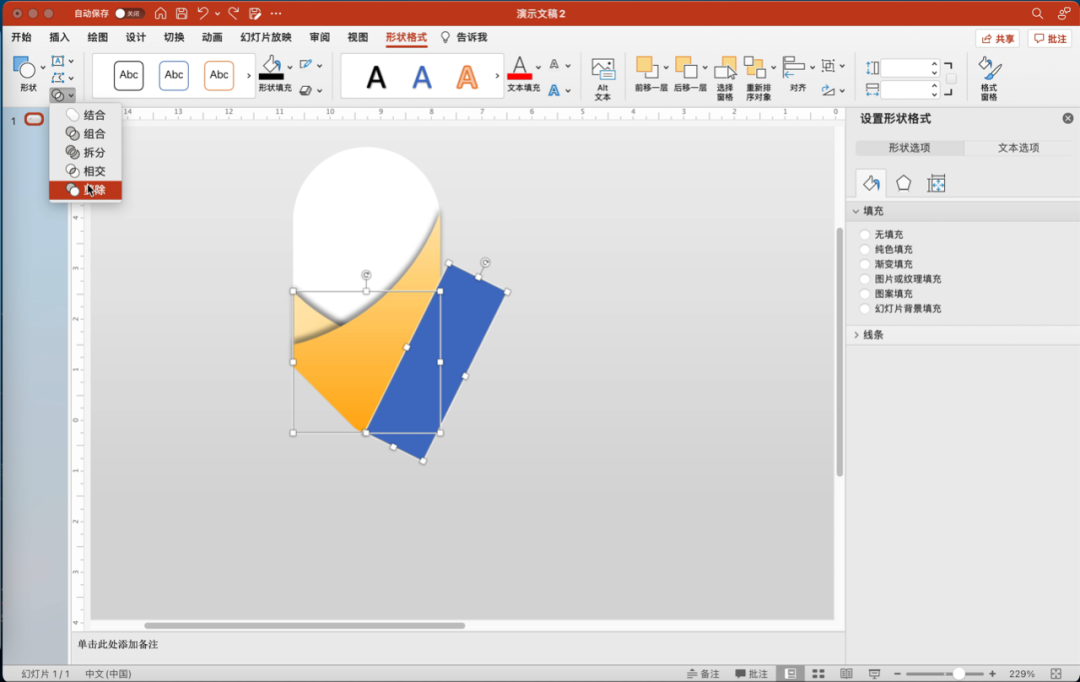Click the Save icon in title bar
Viewport: 1080px width, 682px height.
point(181,13)
